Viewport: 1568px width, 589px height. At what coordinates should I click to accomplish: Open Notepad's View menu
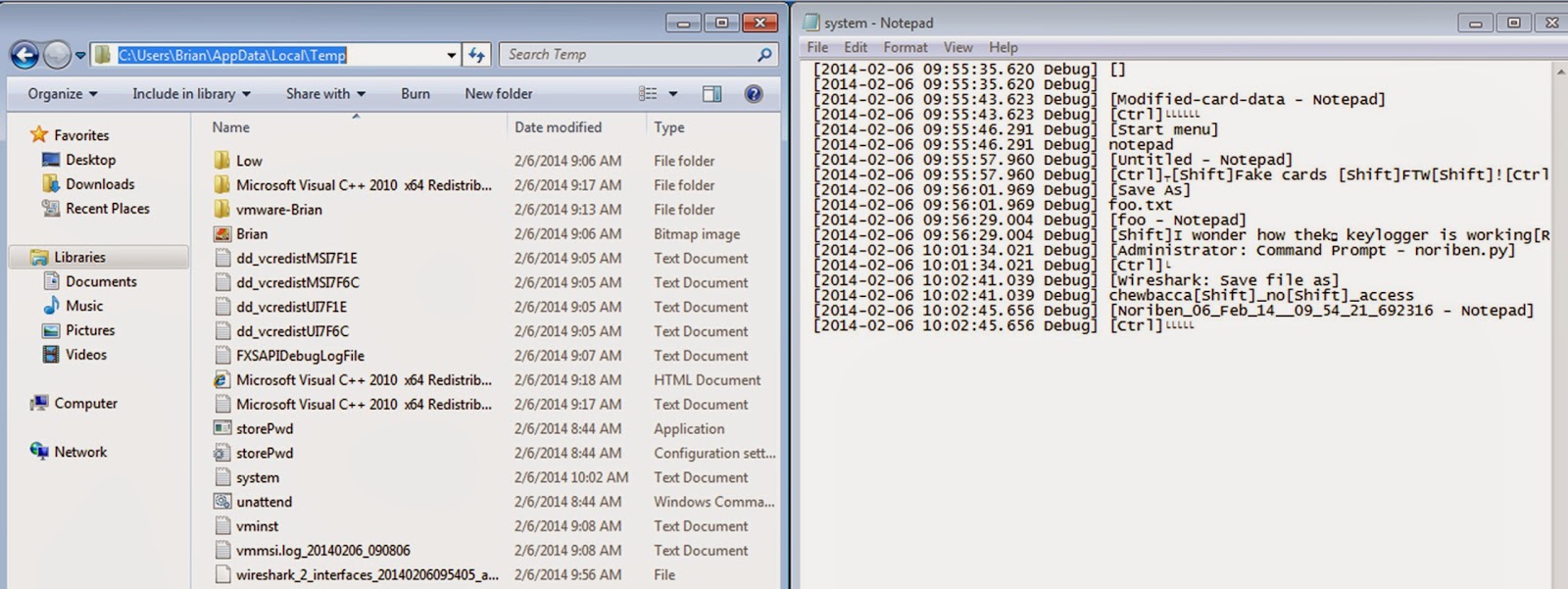(957, 47)
